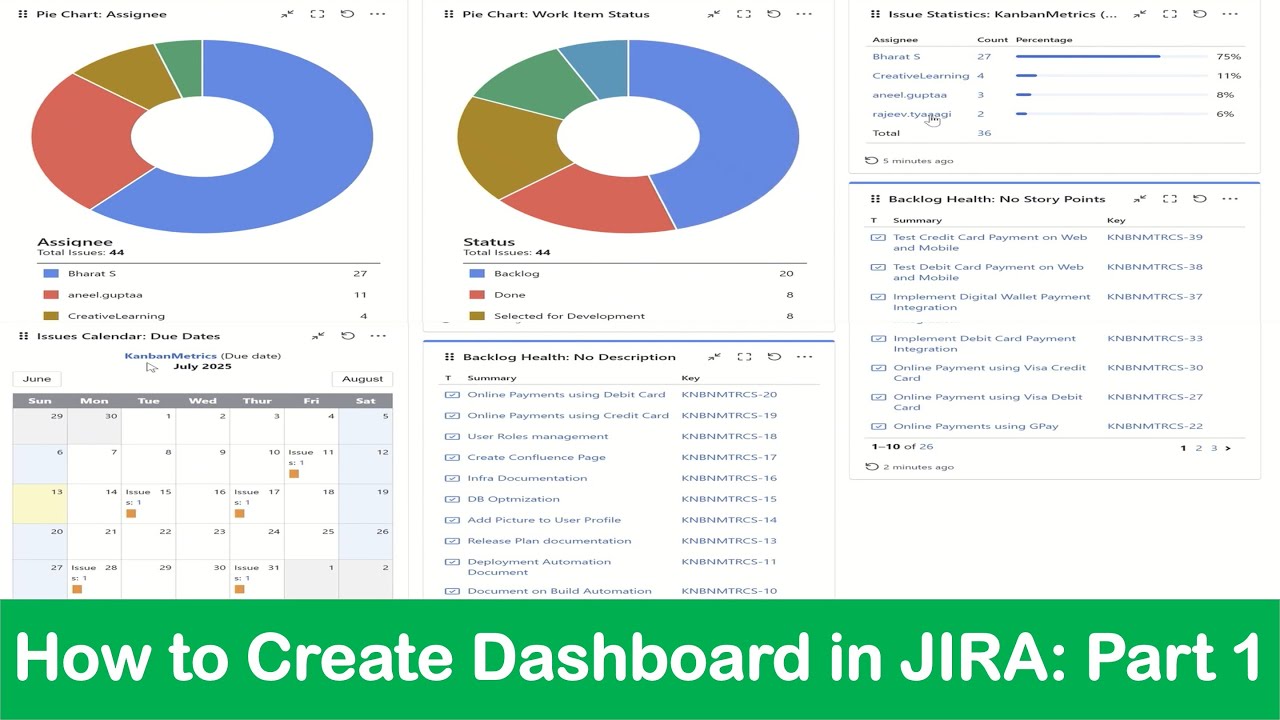
Task: Open rajeev.tyaaagi assignee link
Action: [x=911, y=114]
